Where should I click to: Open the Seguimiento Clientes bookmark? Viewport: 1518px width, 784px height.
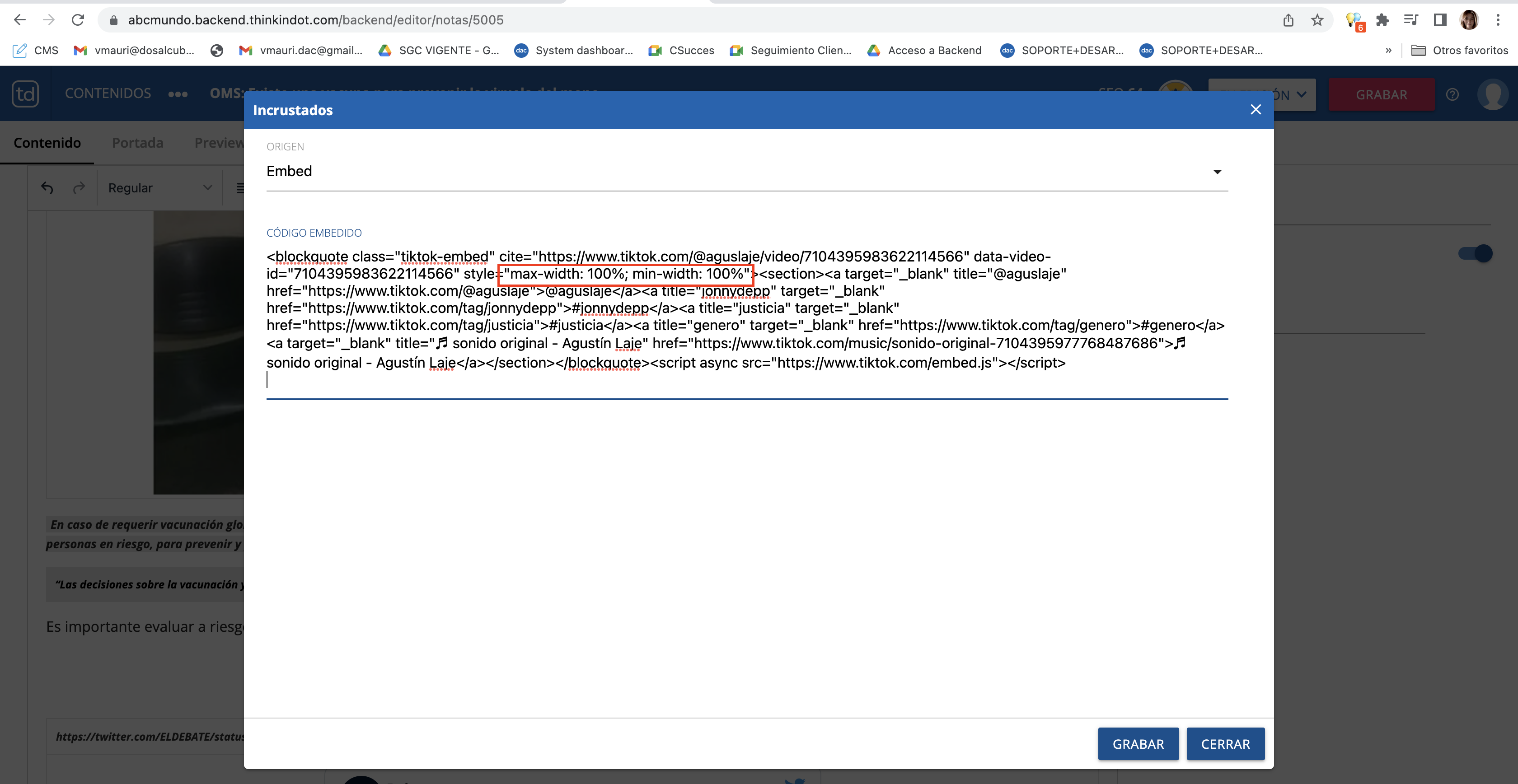790,51
